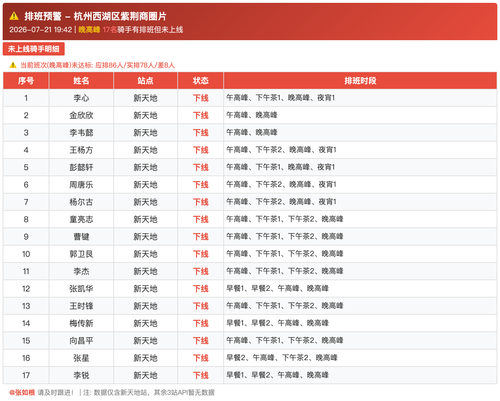500x401 pixels.
Task: Click the 应排86人/实排78人/差8人 notice text
Action: tap(135, 65)
